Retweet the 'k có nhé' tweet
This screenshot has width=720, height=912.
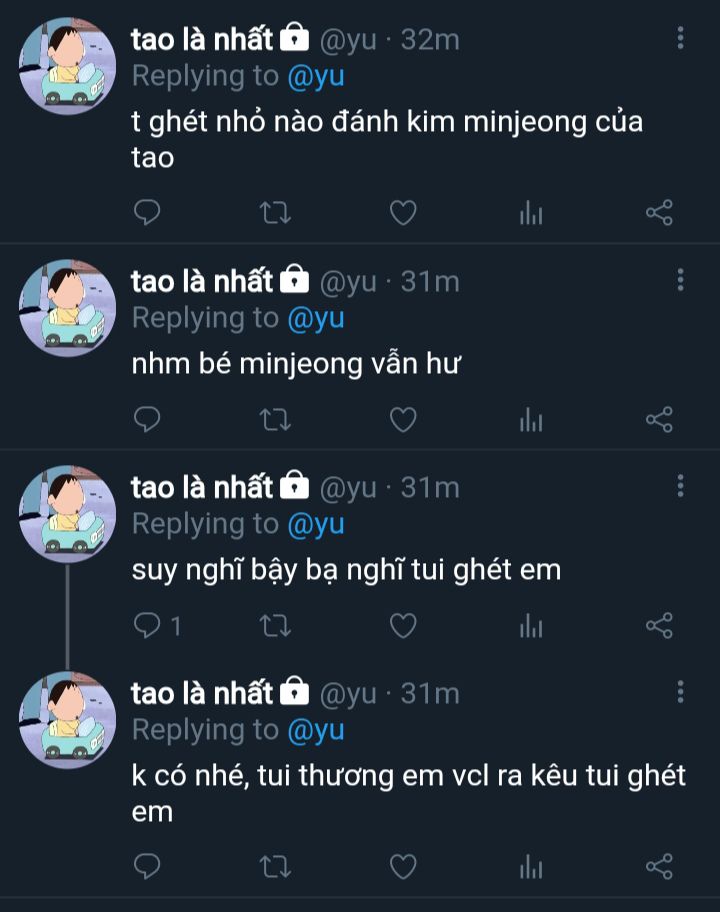click(x=275, y=867)
